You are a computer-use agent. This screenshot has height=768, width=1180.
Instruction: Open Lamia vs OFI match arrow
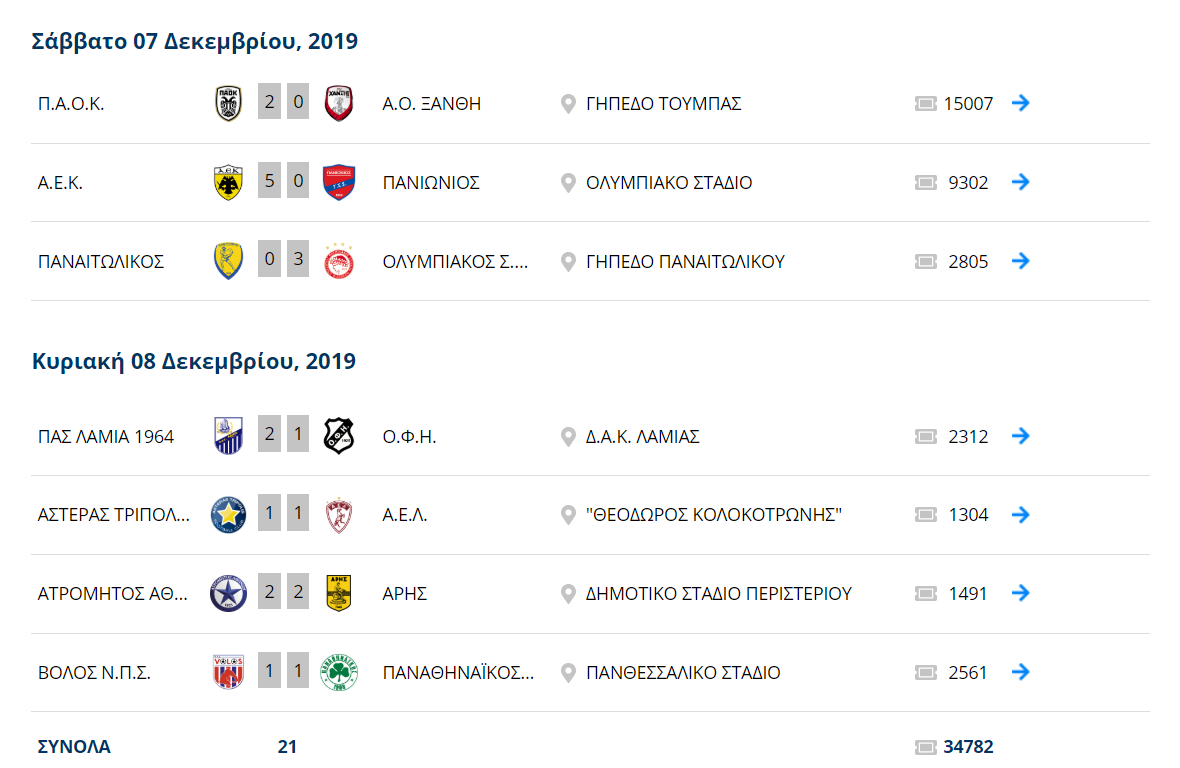(1020, 436)
